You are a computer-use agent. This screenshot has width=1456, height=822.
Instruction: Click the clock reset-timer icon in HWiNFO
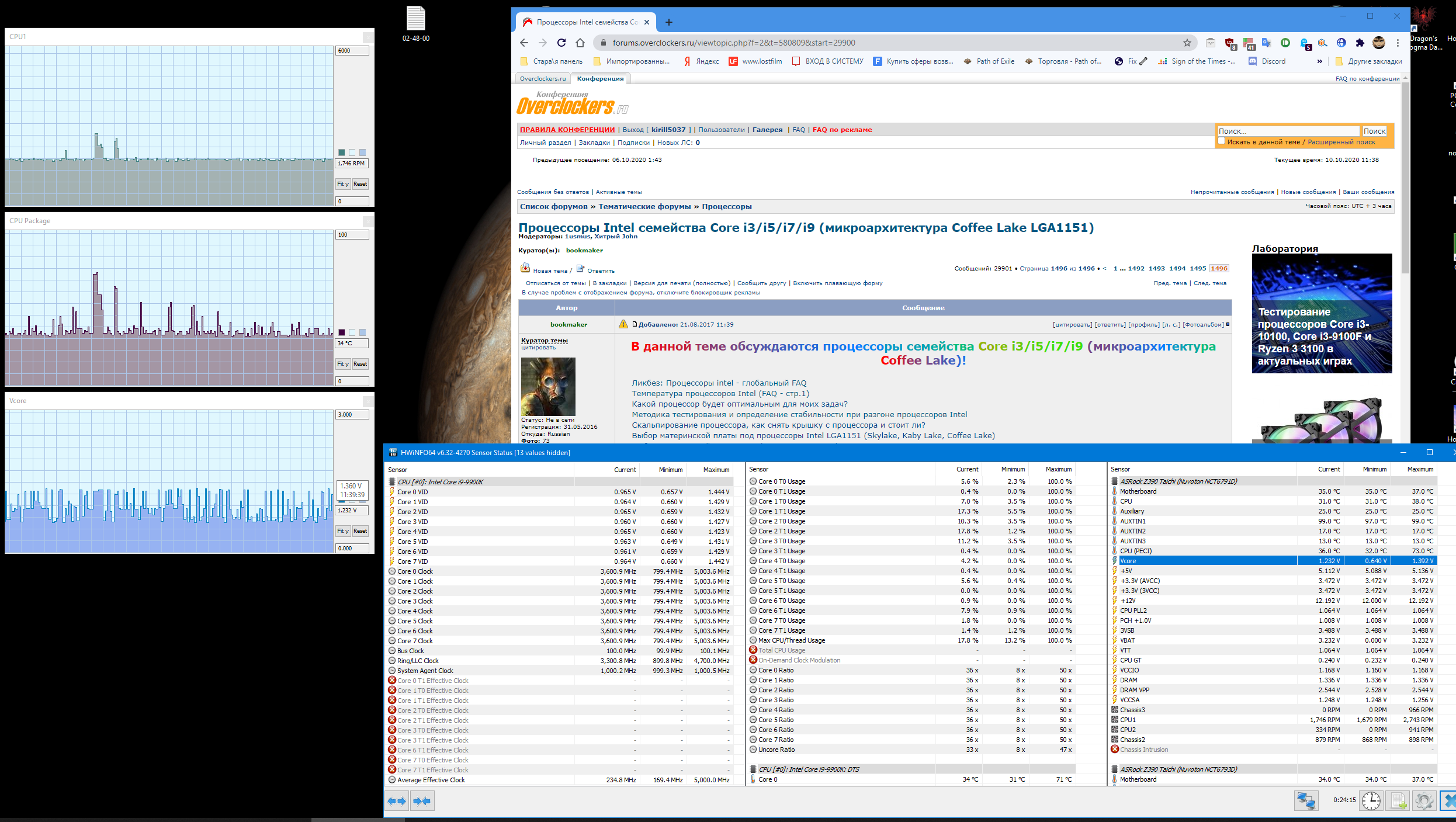[x=1371, y=800]
